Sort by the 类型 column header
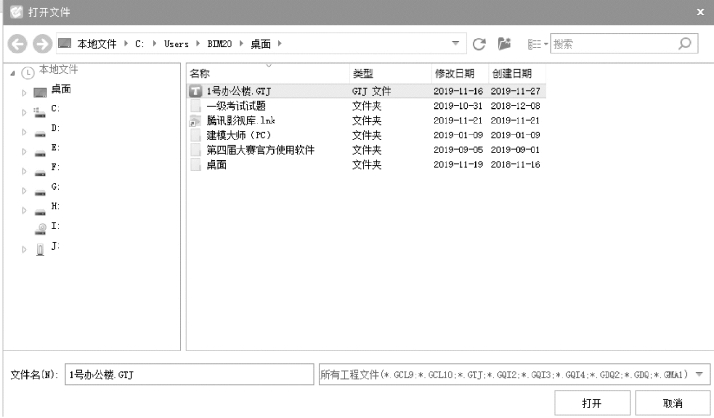Screen dimensions: 714x418 [x=391, y=73]
